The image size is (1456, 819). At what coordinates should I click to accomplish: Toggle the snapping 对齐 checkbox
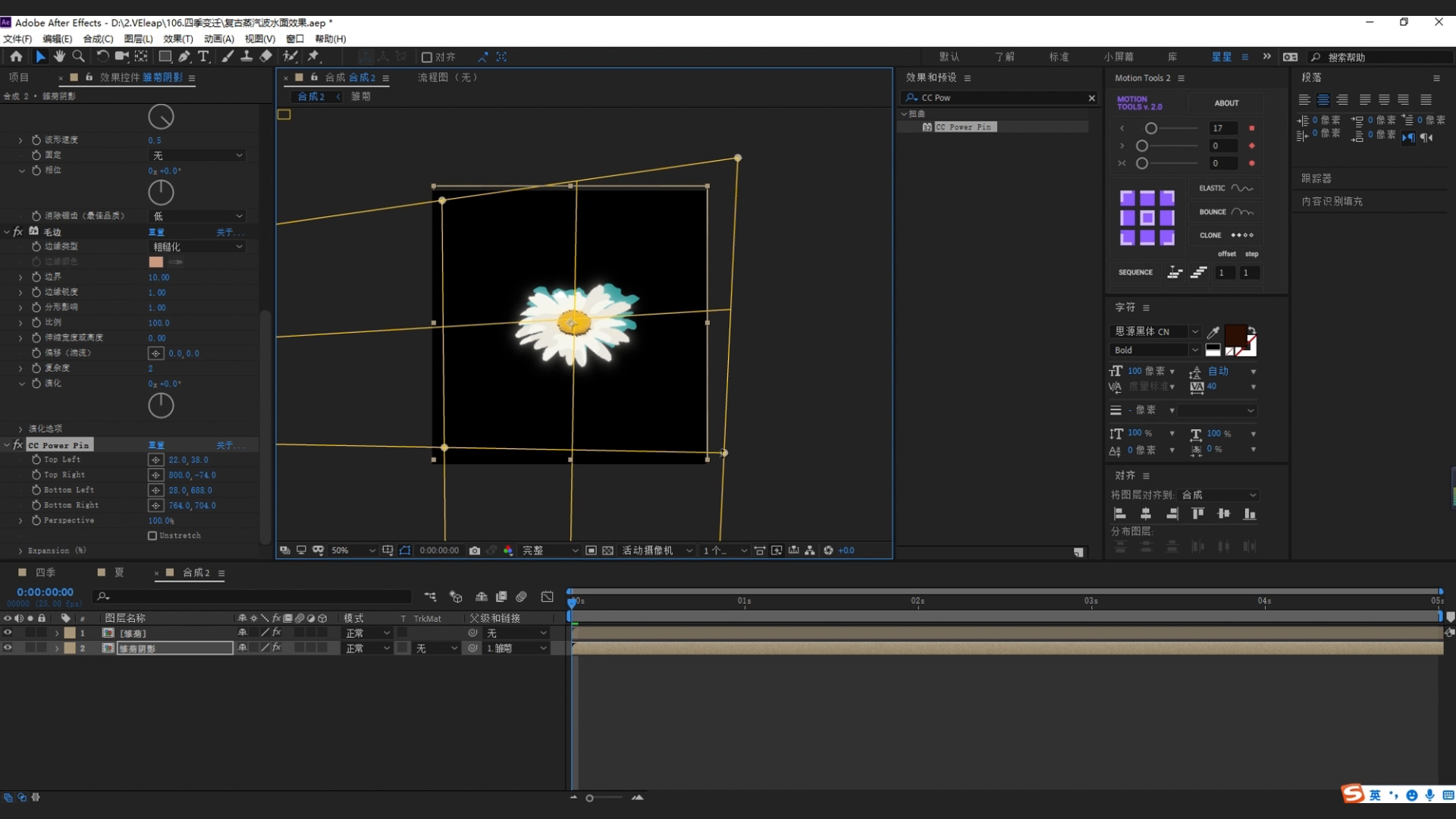click(427, 58)
